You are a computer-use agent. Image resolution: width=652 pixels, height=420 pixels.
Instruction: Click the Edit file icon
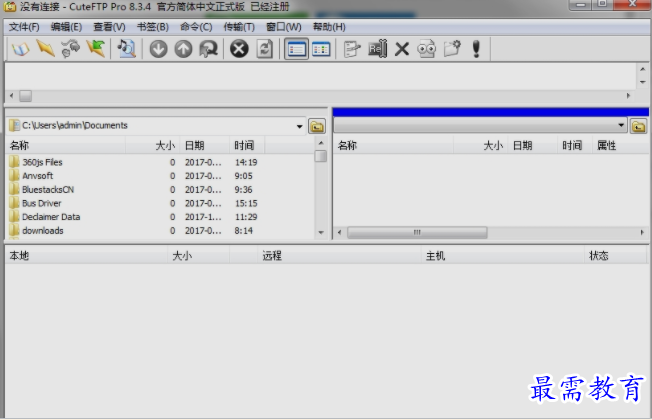tap(352, 49)
